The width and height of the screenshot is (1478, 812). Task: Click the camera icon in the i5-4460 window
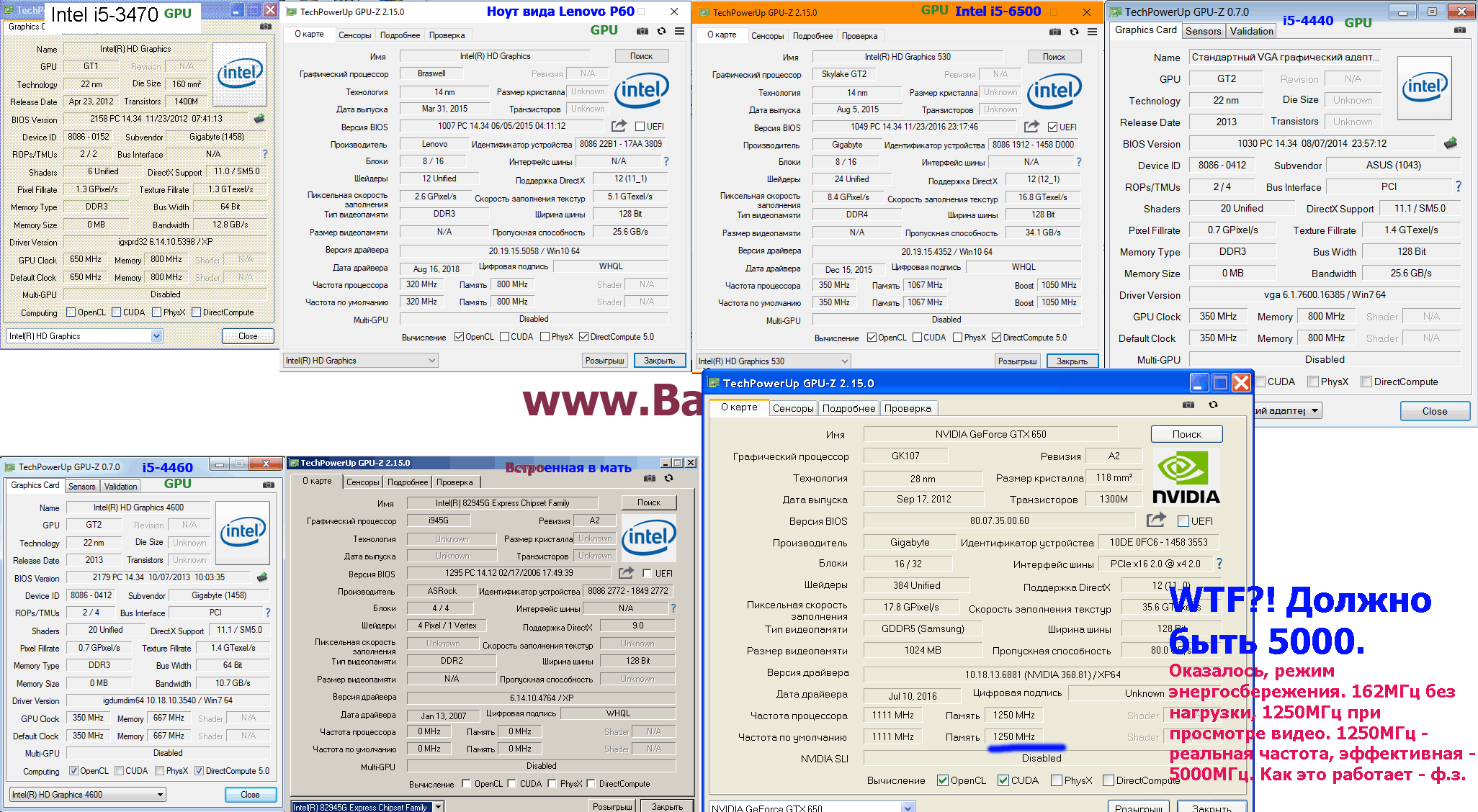coord(269,485)
